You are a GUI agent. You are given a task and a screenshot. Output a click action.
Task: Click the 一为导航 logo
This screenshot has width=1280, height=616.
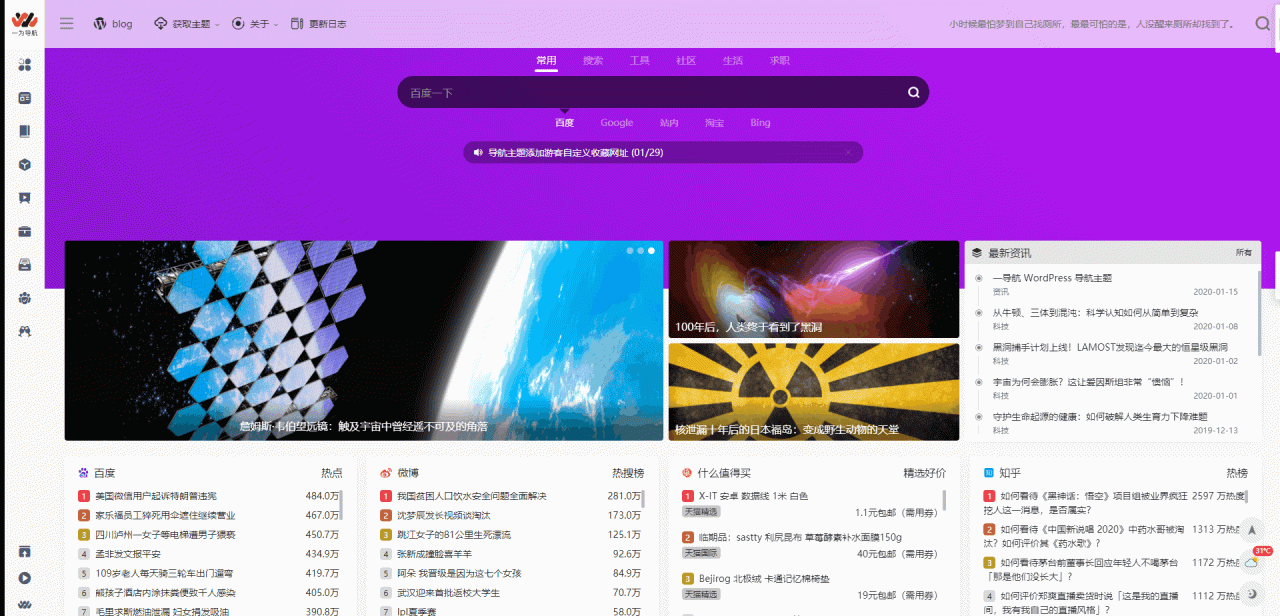tap(25, 23)
